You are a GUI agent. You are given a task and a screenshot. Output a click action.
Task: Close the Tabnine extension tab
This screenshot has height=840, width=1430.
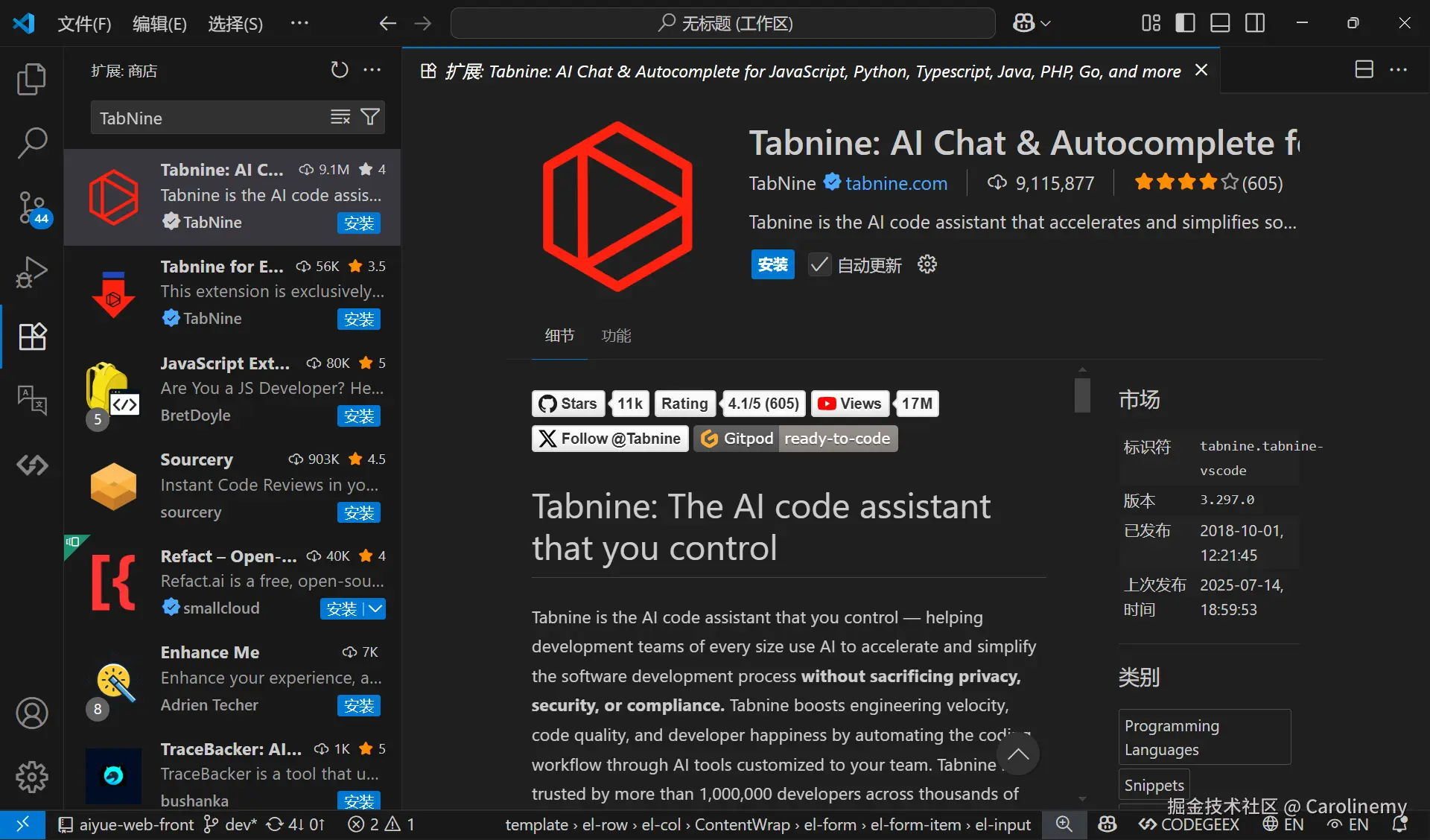[x=1201, y=70]
